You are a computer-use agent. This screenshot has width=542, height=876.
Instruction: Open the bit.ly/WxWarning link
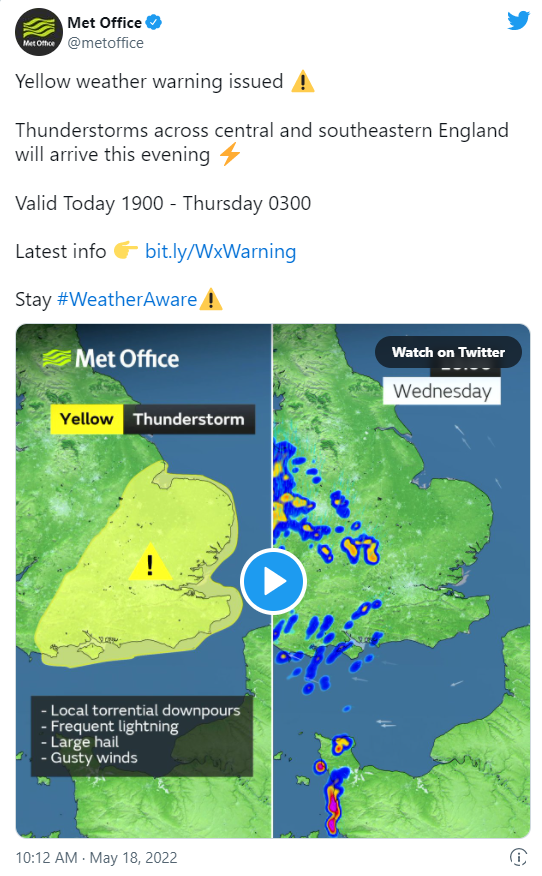220,251
